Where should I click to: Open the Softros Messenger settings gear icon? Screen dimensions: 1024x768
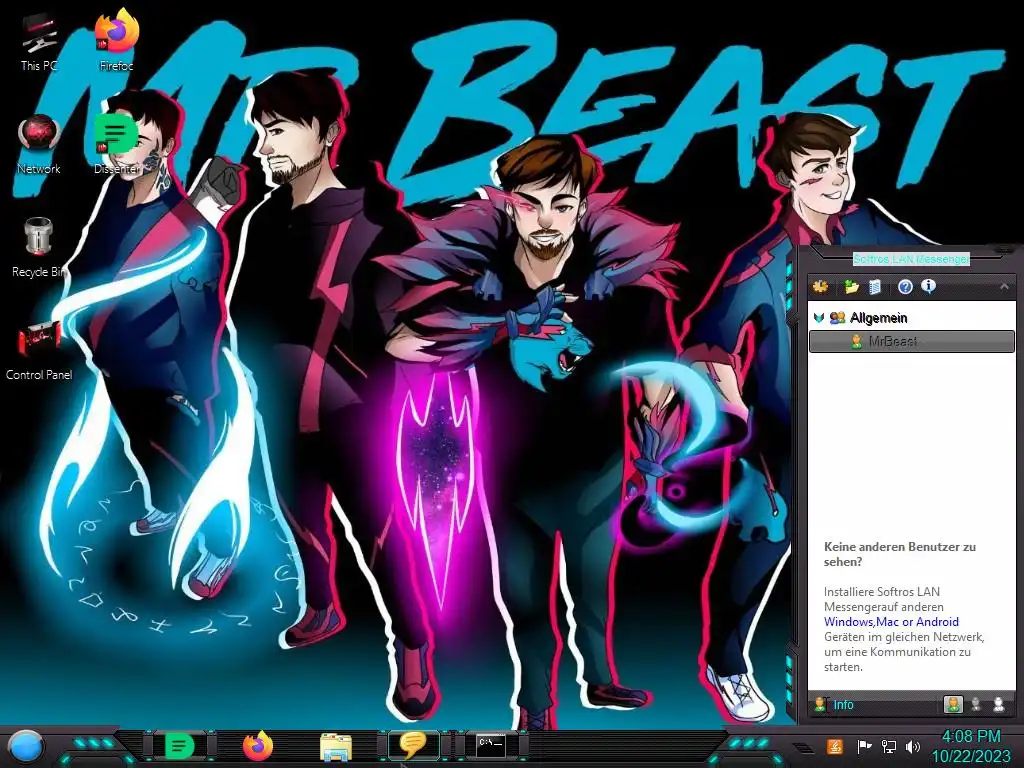820,287
